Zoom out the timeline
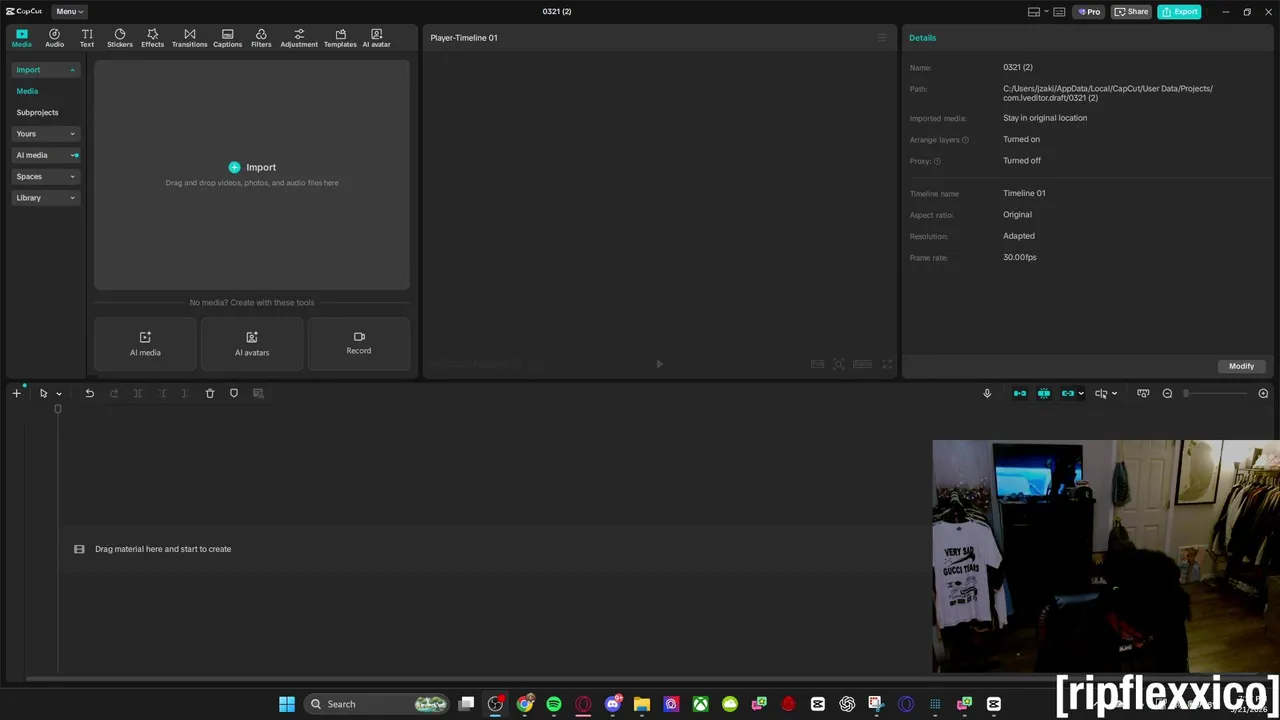This screenshot has height=720, width=1280. [x=1167, y=393]
